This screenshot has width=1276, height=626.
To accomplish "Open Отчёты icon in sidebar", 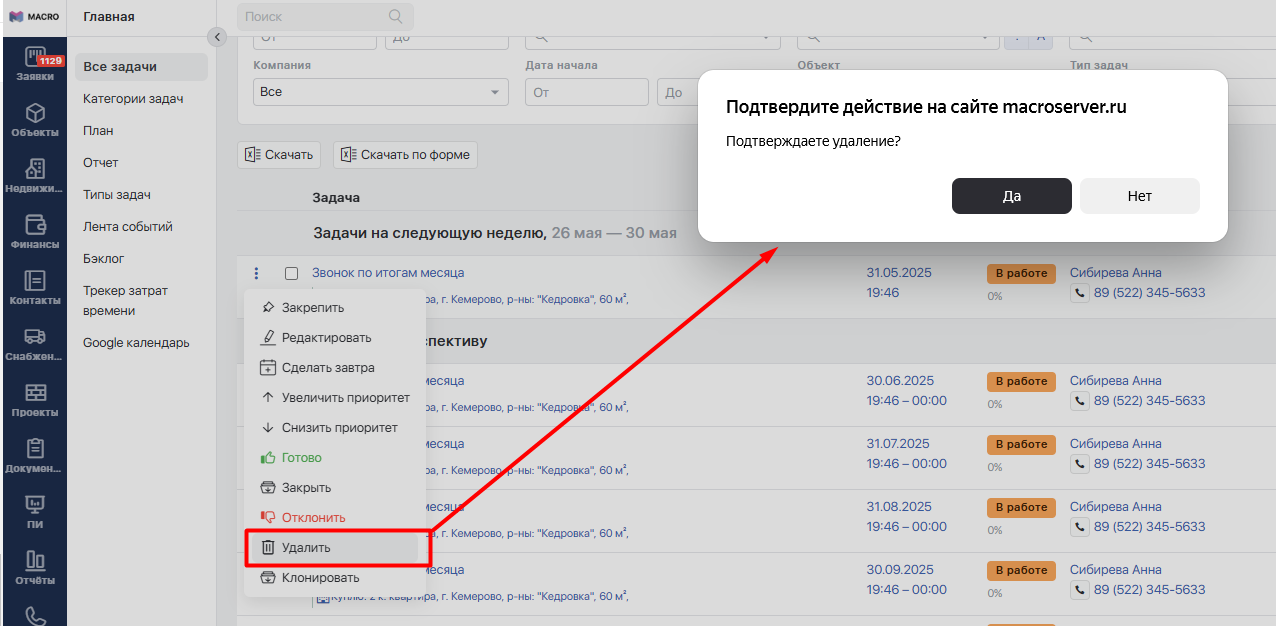I will (x=35, y=566).
